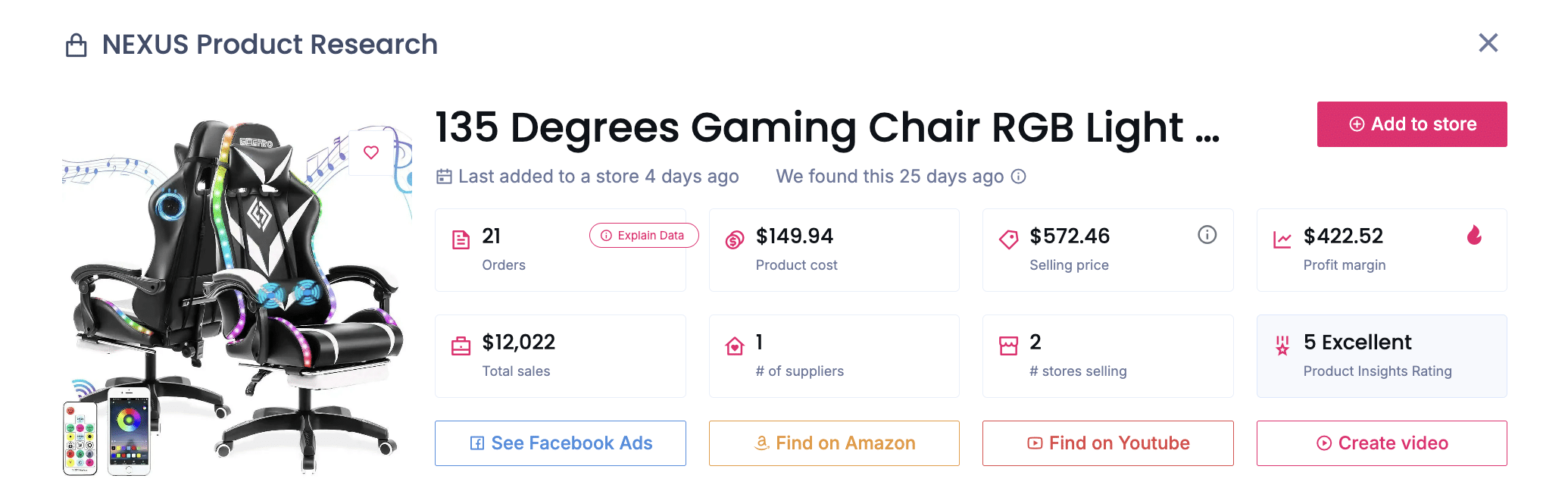Click the product cost dollar icon

click(x=734, y=238)
